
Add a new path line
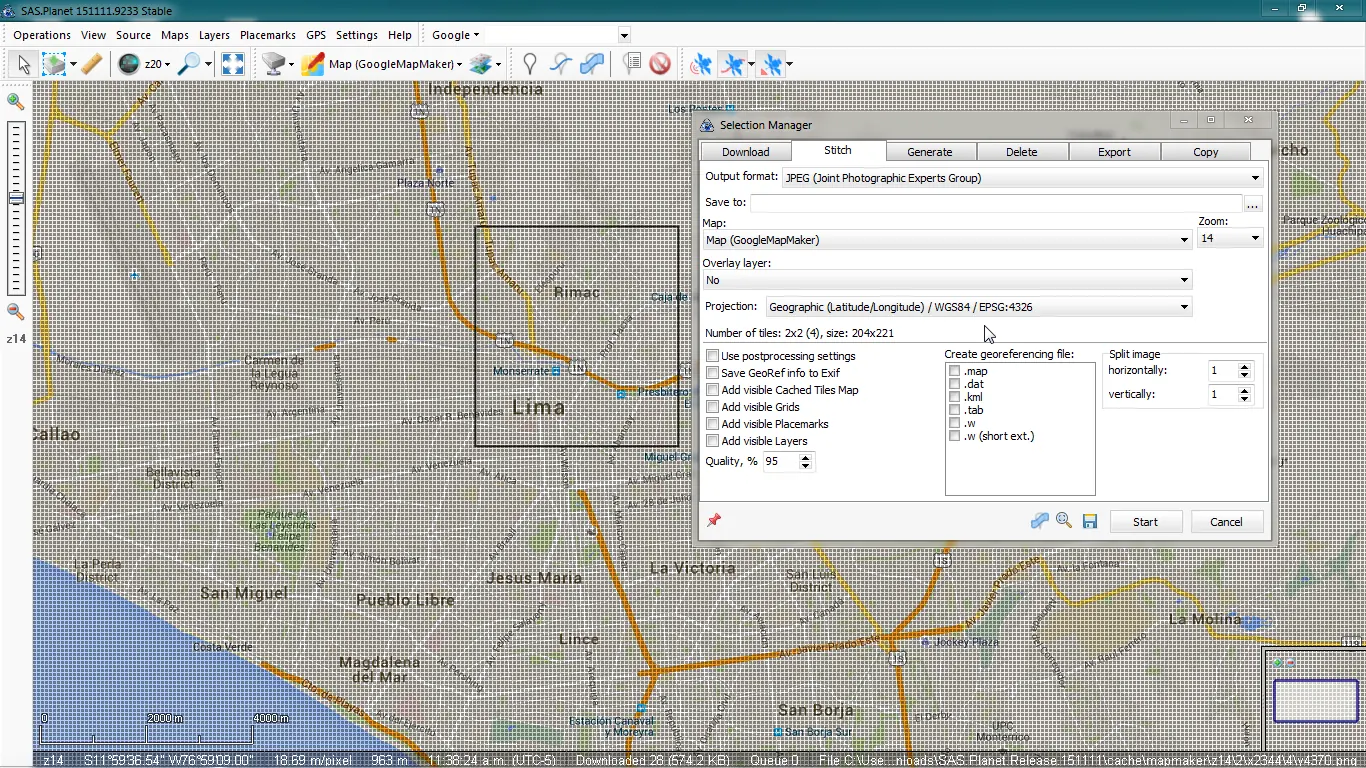[x=561, y=64]
